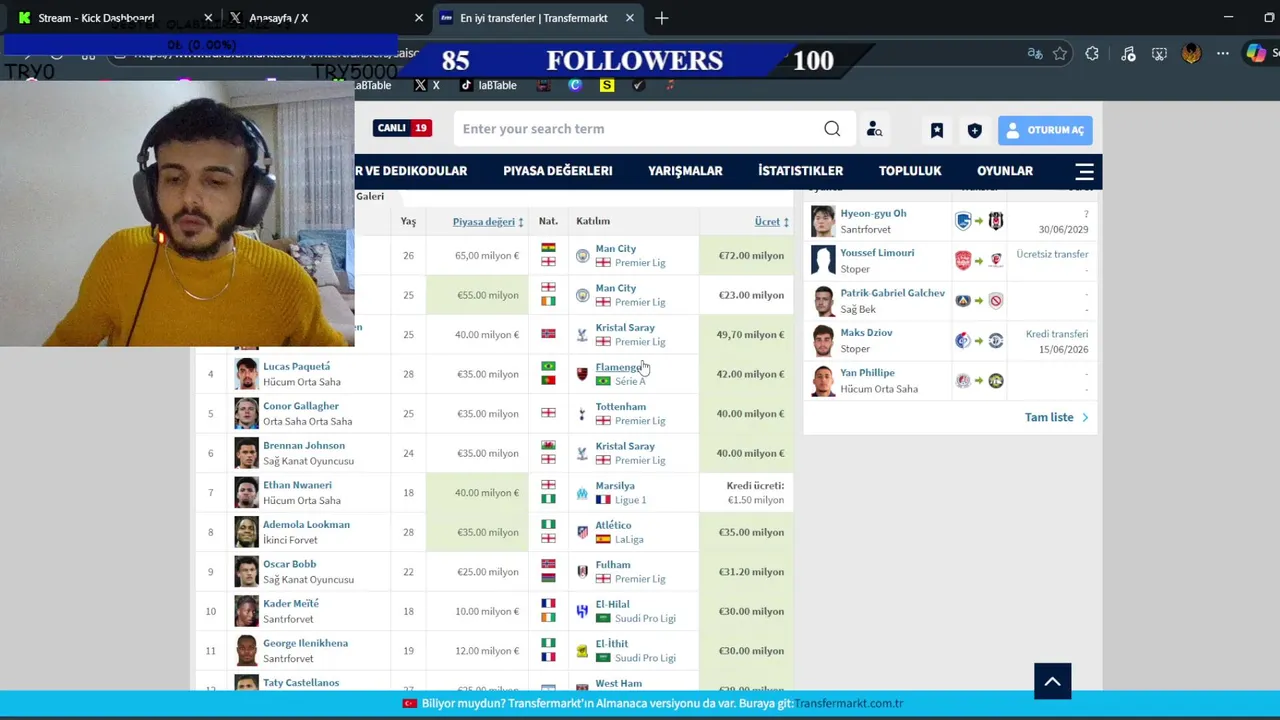The height and width of the screenshot is (720, 1280).
Task: Open YARIŞMALAR menu
Action: pyautogui.click(x=685, y=171)
